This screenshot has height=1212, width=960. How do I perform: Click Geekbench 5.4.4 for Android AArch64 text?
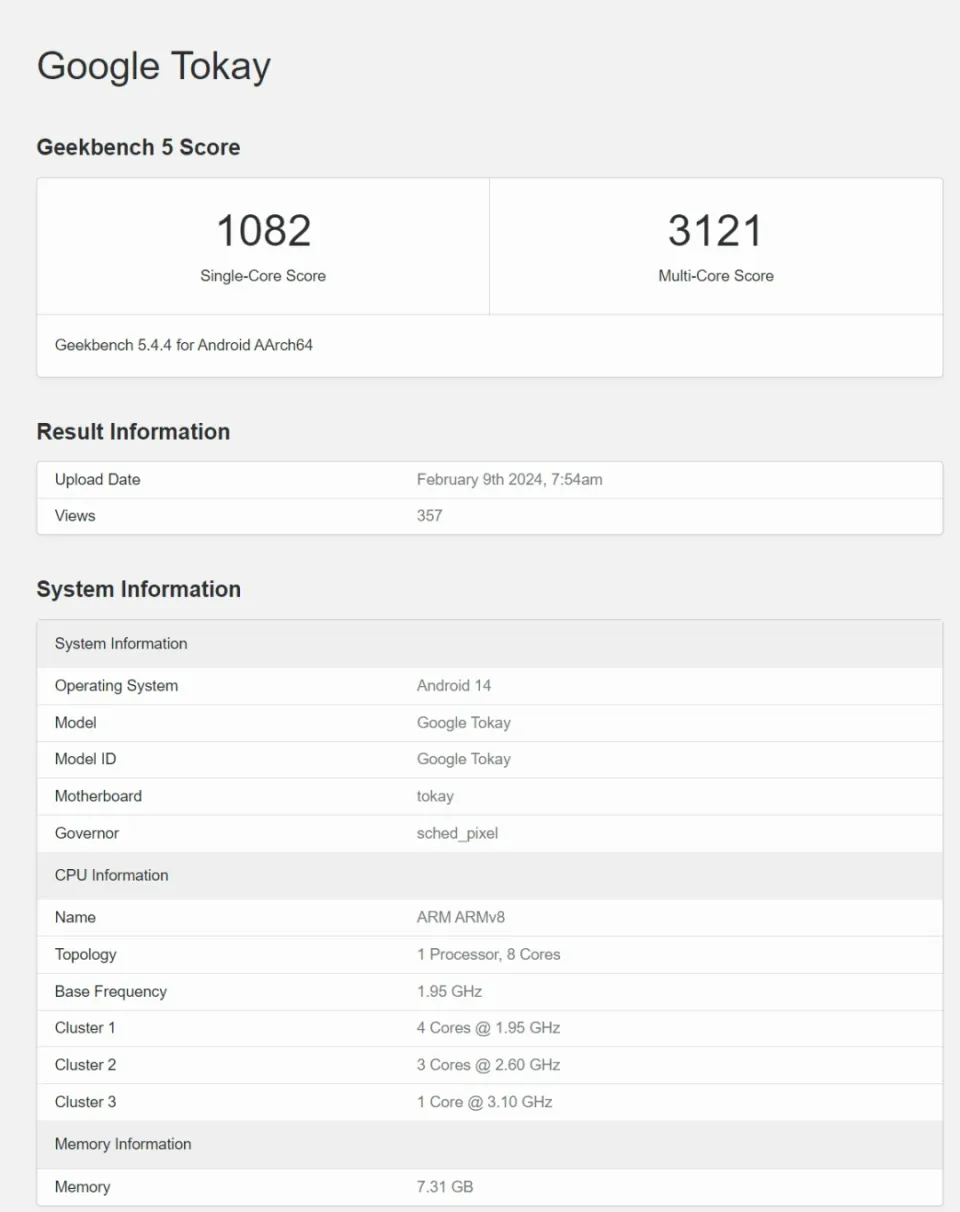click(x=184, y=345)
